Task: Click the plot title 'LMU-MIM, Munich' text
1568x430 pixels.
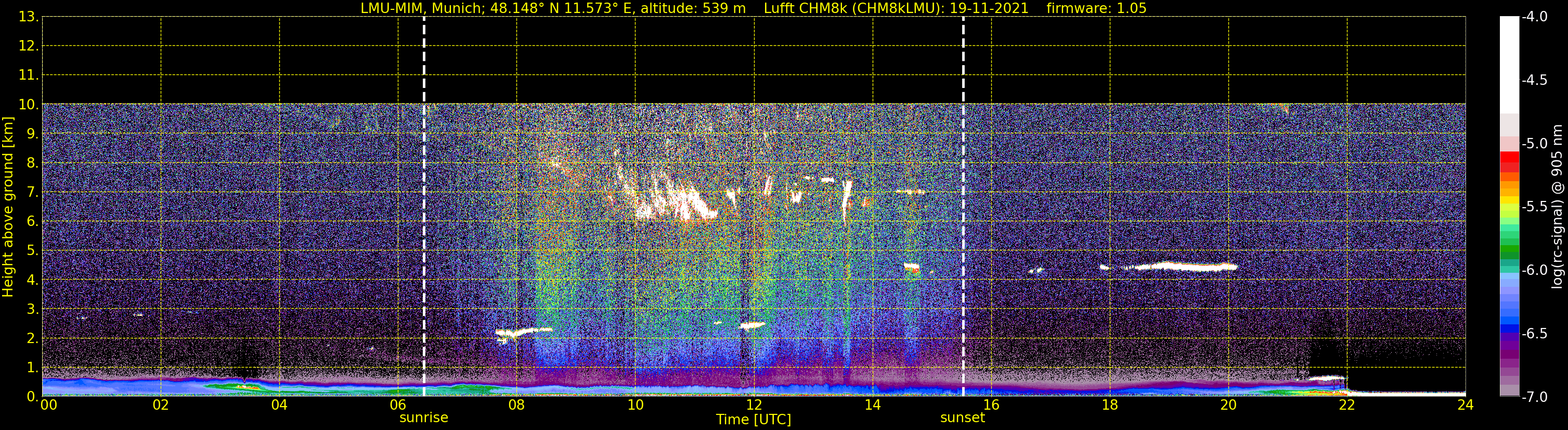Action: [x=421, y=8]
